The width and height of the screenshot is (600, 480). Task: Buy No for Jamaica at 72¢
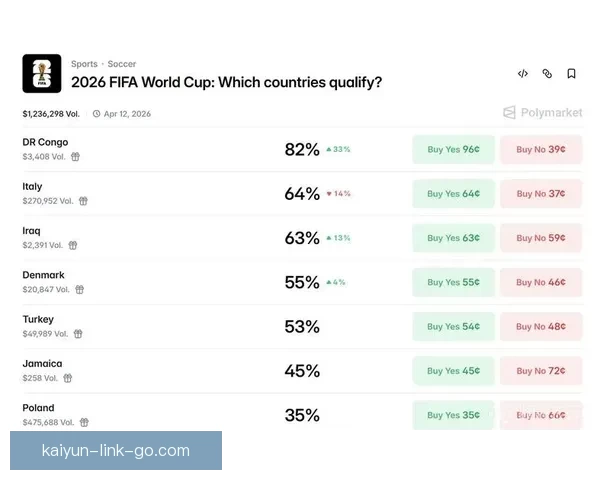pyautogui.click(x=541, y=371)
